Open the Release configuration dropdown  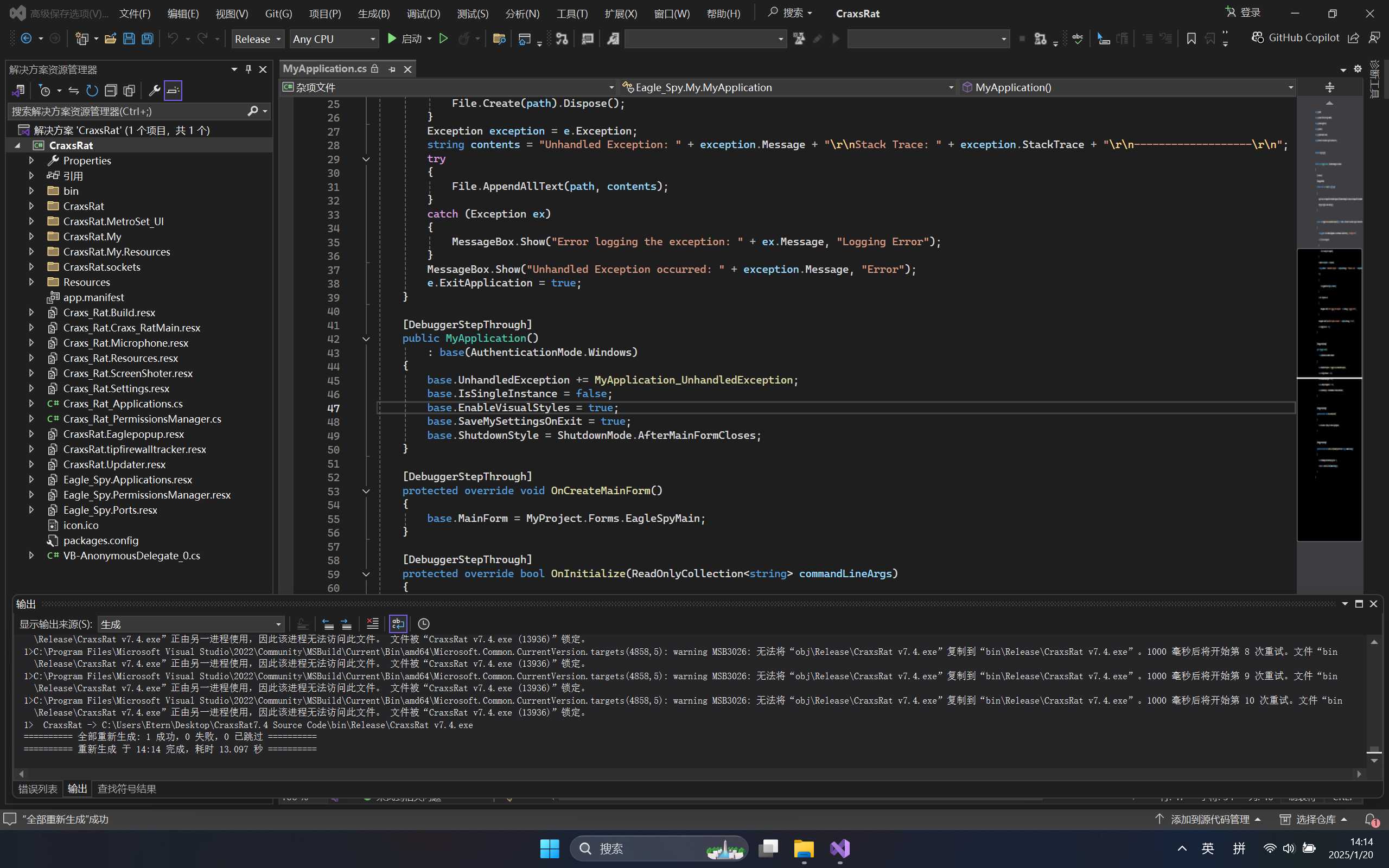[x=258, y=39]
